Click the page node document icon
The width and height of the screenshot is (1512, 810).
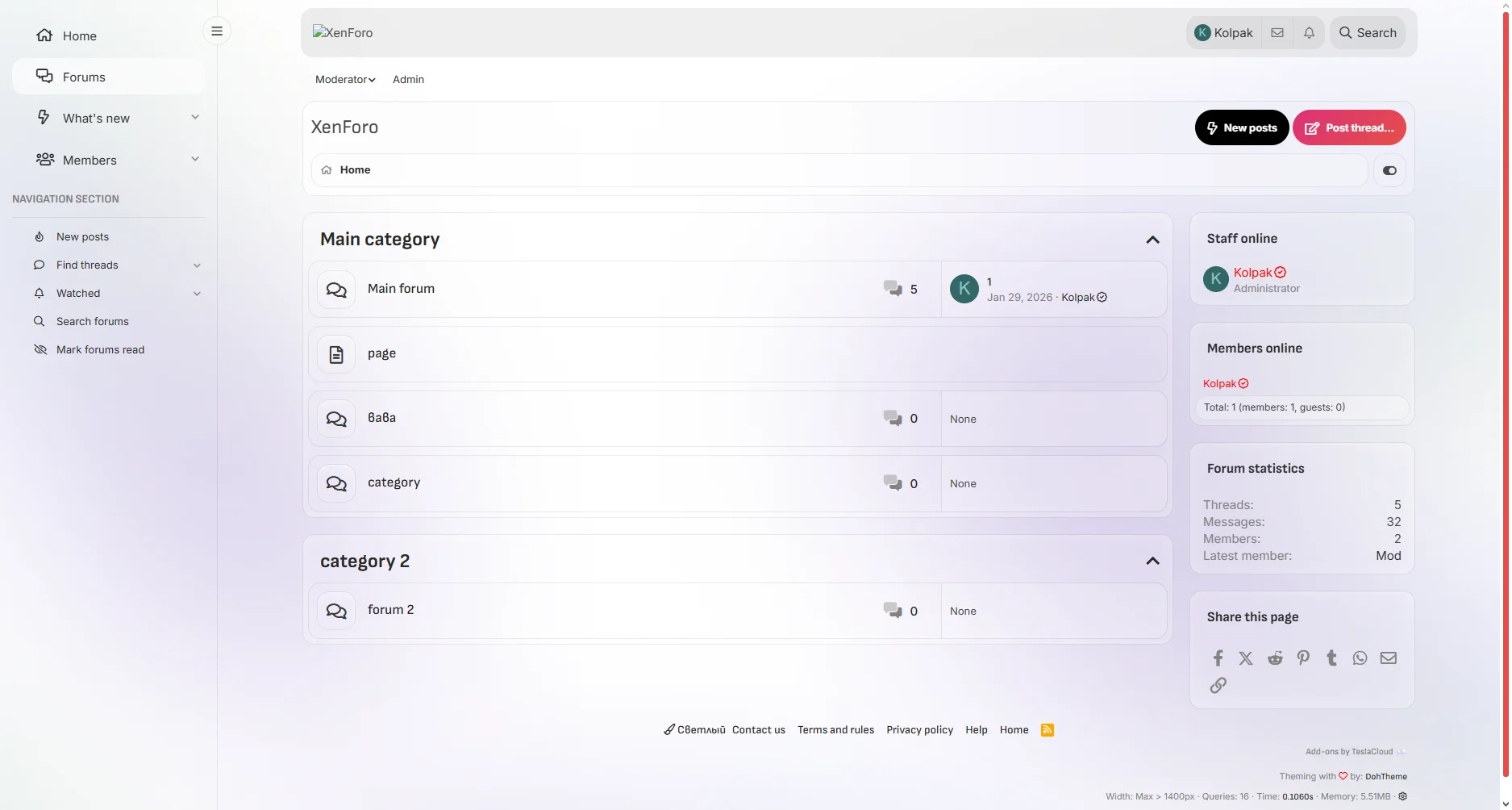(336, 354)
